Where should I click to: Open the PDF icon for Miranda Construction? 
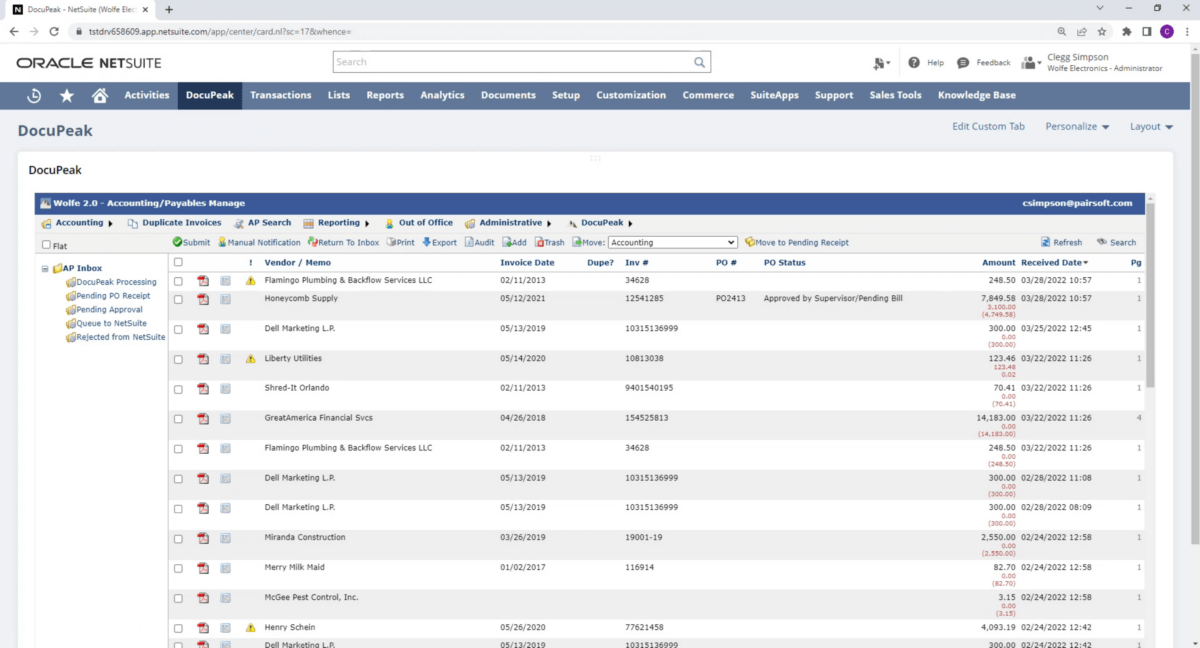pyautogui.click(x=203, y=538)
